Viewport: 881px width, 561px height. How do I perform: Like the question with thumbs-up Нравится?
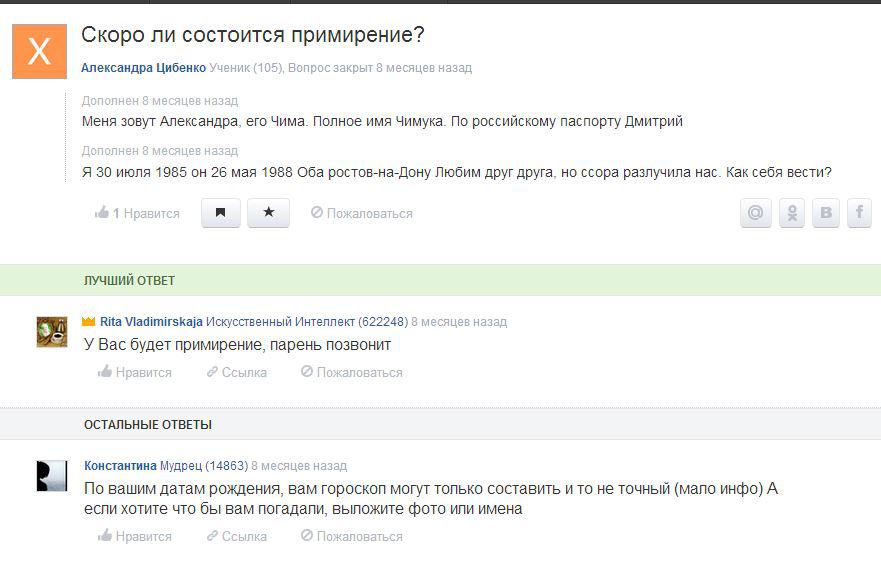click(138, 213)
